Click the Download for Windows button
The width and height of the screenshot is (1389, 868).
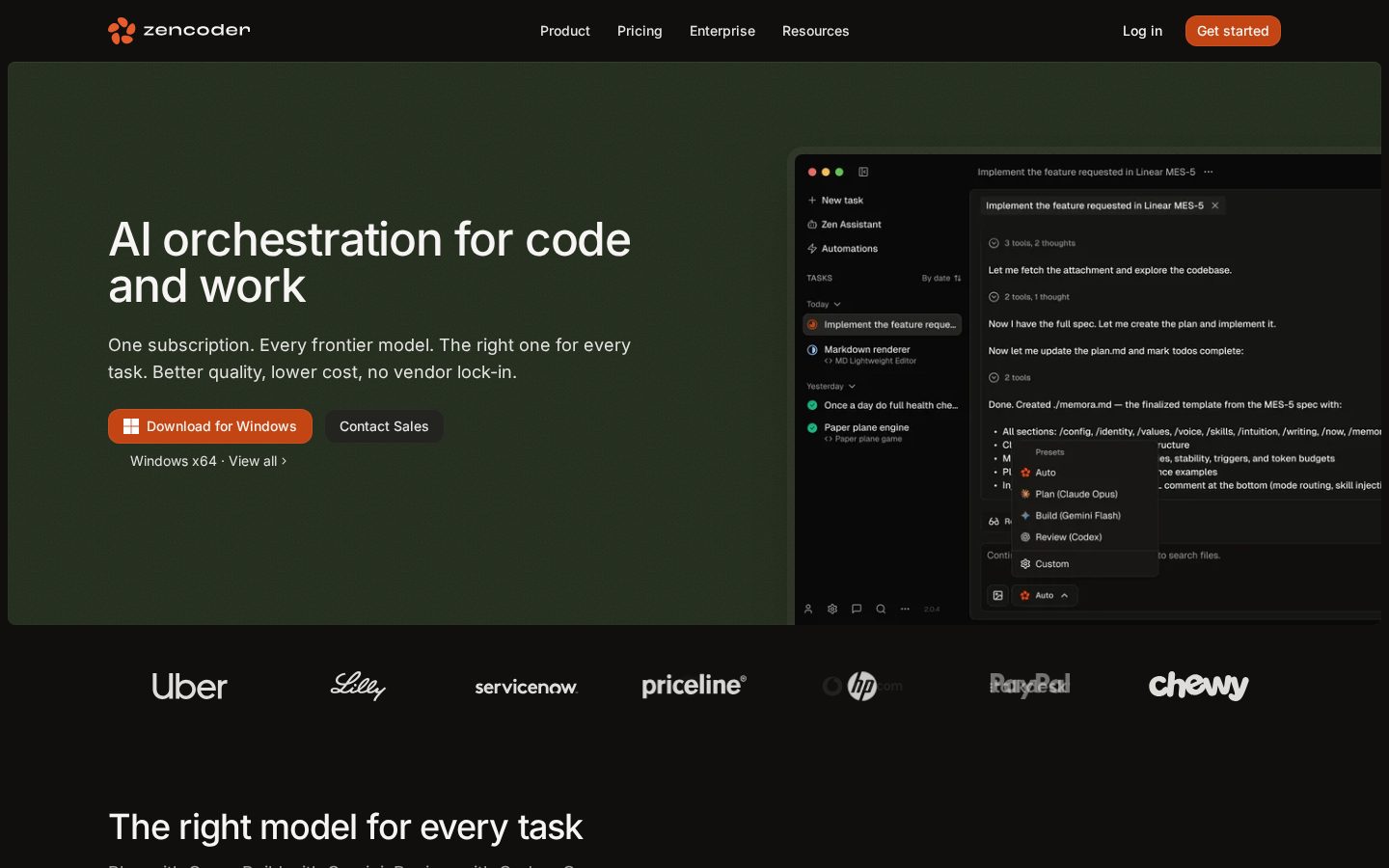210,426
